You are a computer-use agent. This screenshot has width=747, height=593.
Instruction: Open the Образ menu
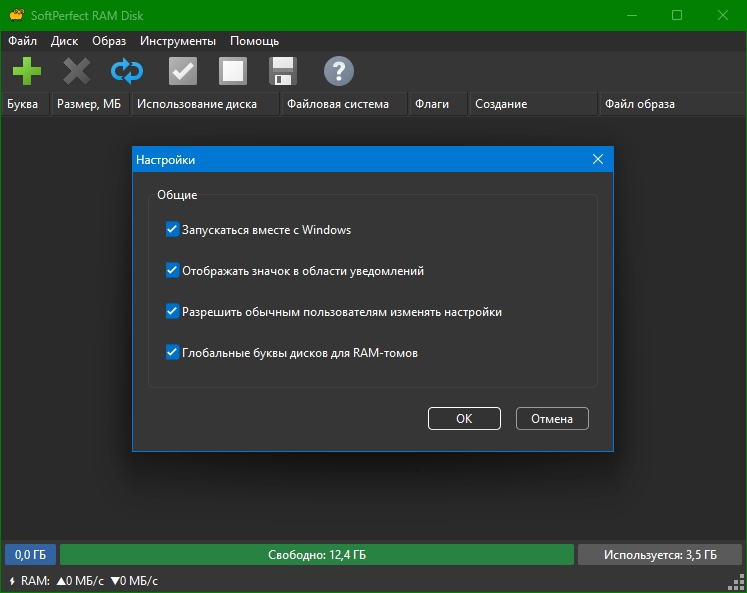point(109,41)
